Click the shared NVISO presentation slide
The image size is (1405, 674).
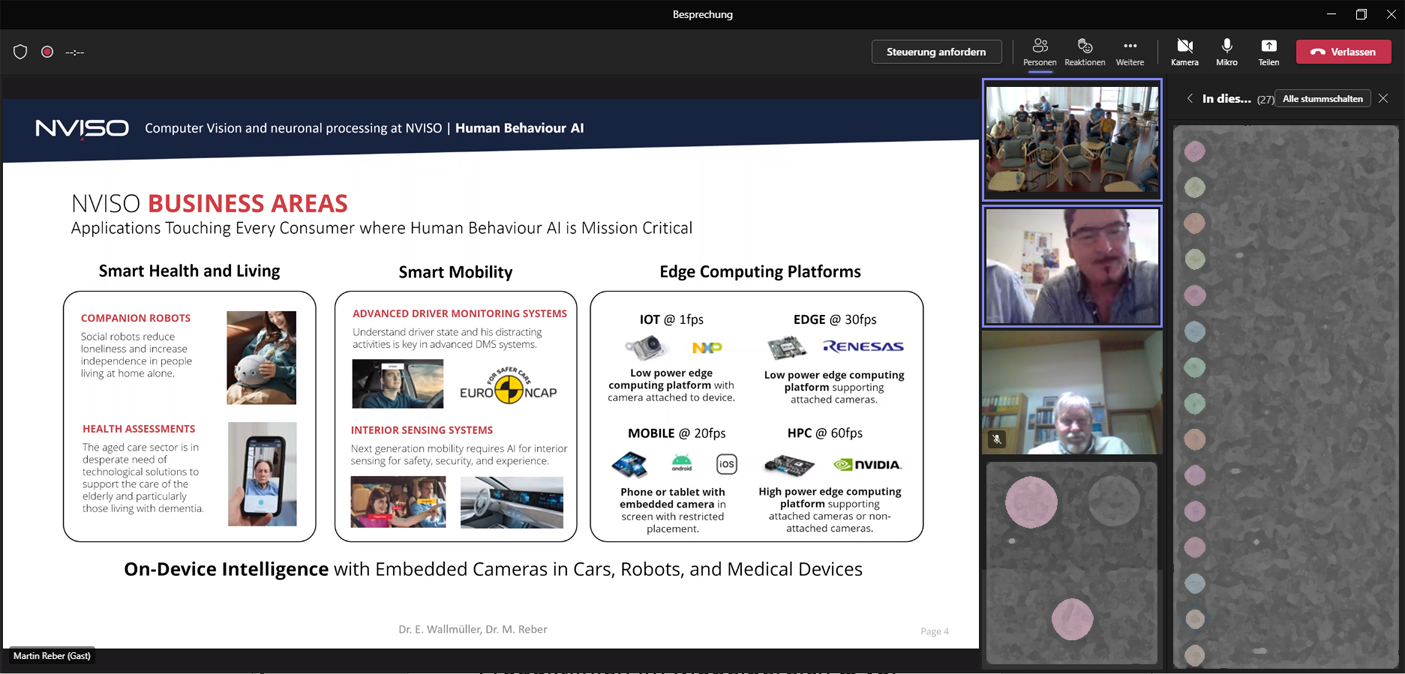pyautogui.click(x=490, y=380)
